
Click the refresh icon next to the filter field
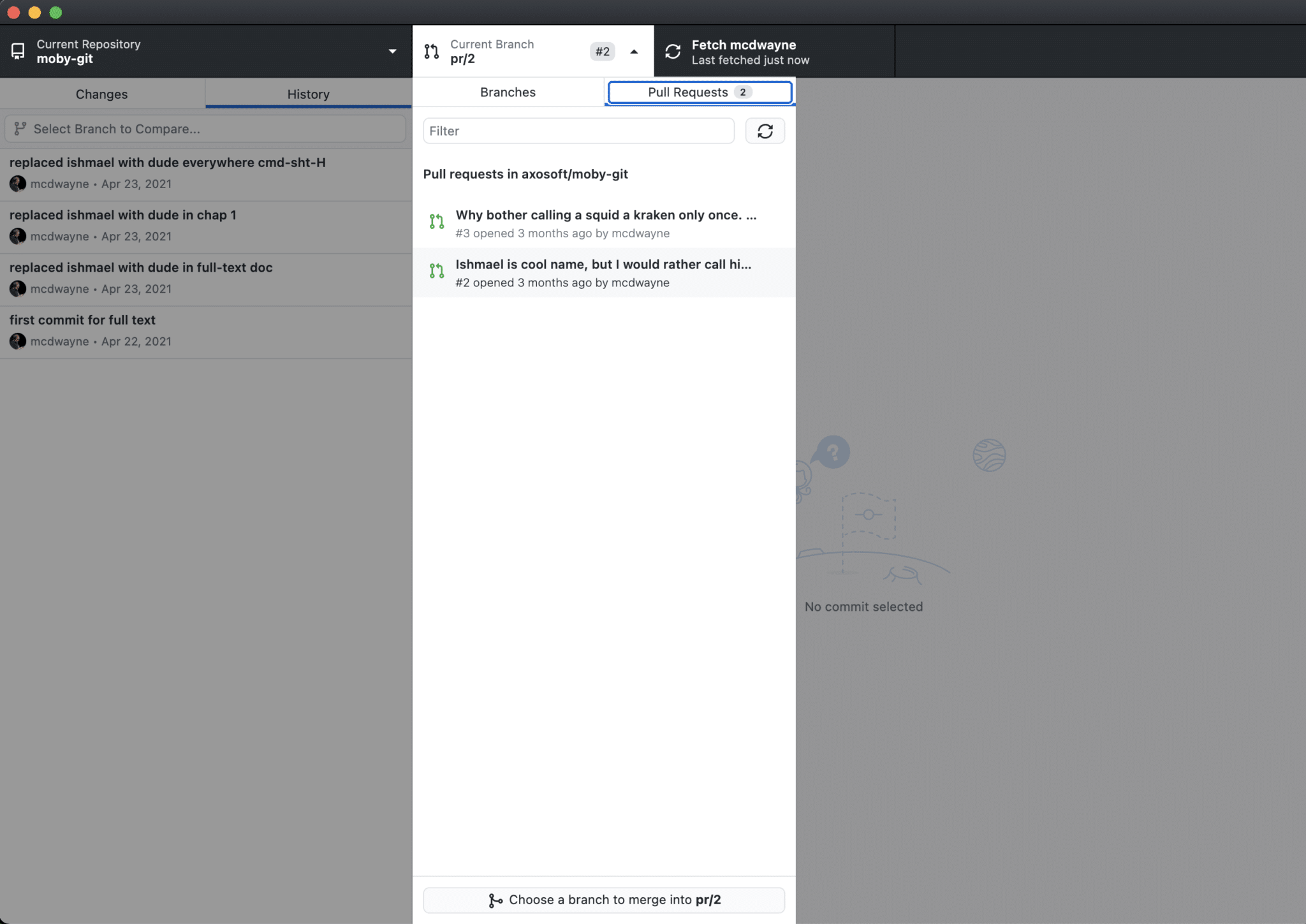pyautogui.click(x=765, y=131)
